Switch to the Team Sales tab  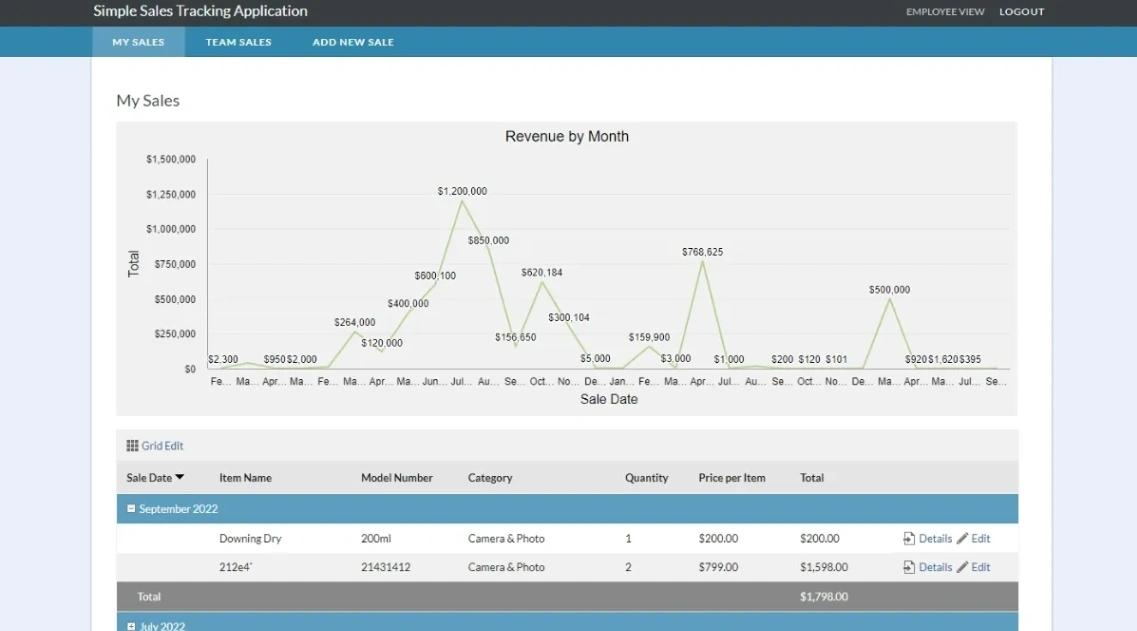click(x=238, y=42)
